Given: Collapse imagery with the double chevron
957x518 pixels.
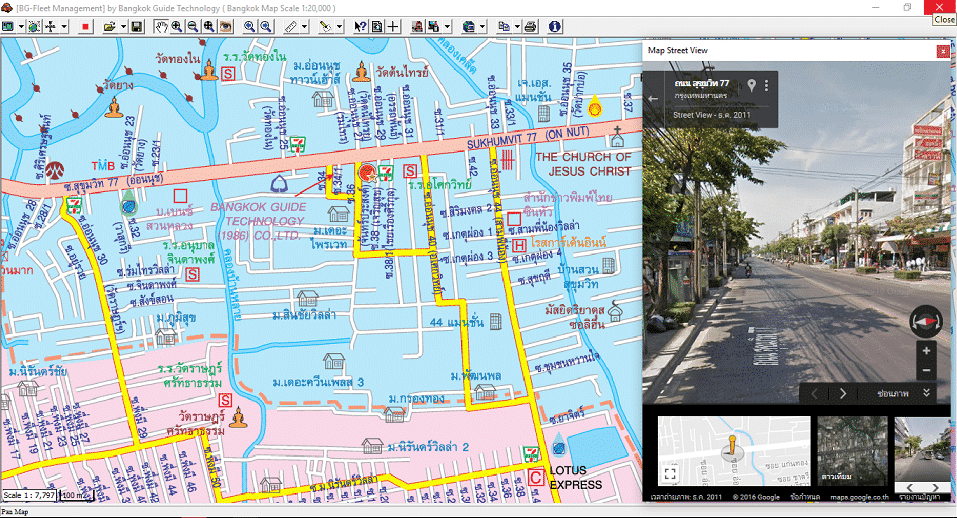Looking at the screenshot, I should pyautogui.click(x=926, y=393).
